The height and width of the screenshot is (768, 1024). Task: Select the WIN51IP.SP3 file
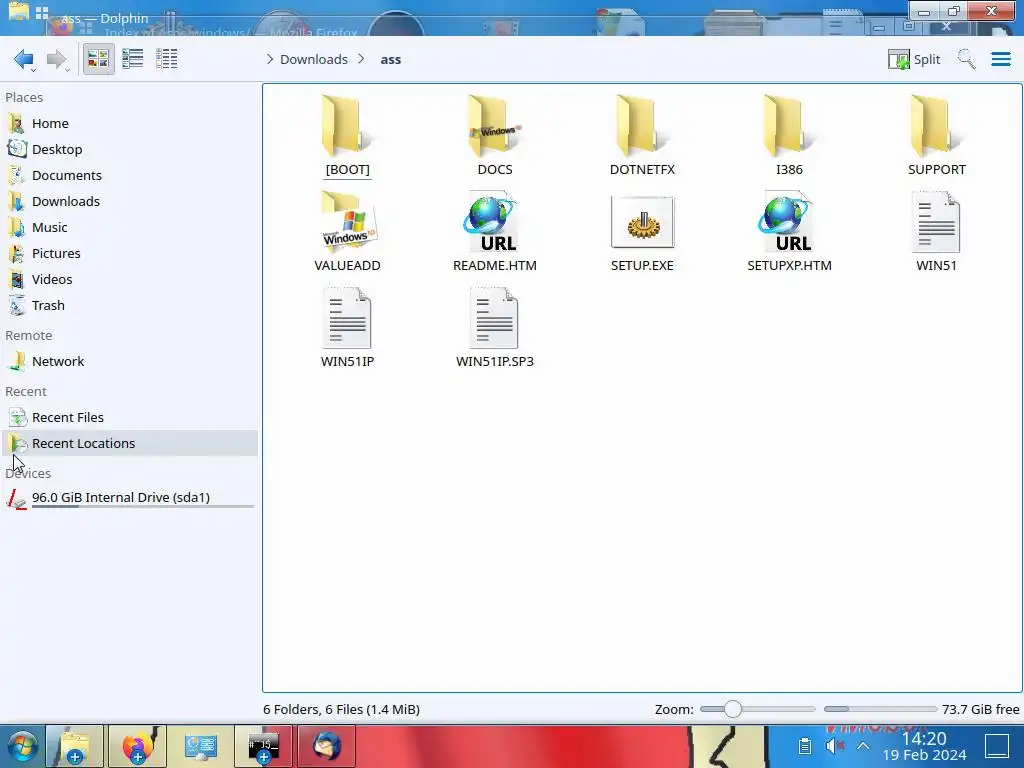[495, 328]
